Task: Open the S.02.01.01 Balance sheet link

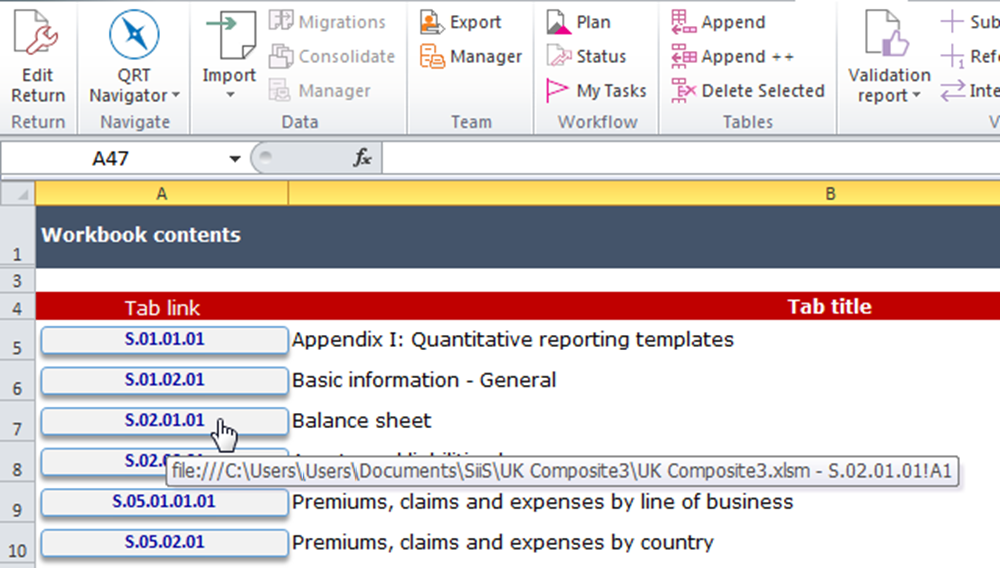Action: click(165, 421)
